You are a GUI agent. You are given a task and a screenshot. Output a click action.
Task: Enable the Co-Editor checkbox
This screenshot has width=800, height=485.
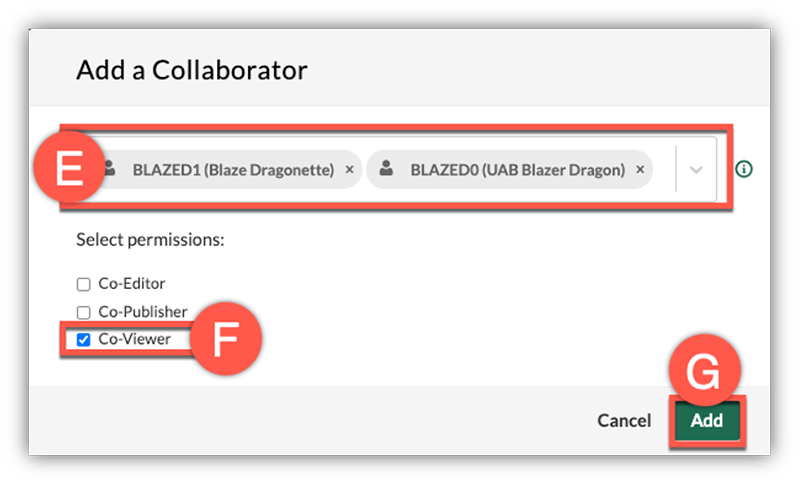click(84, 284)
